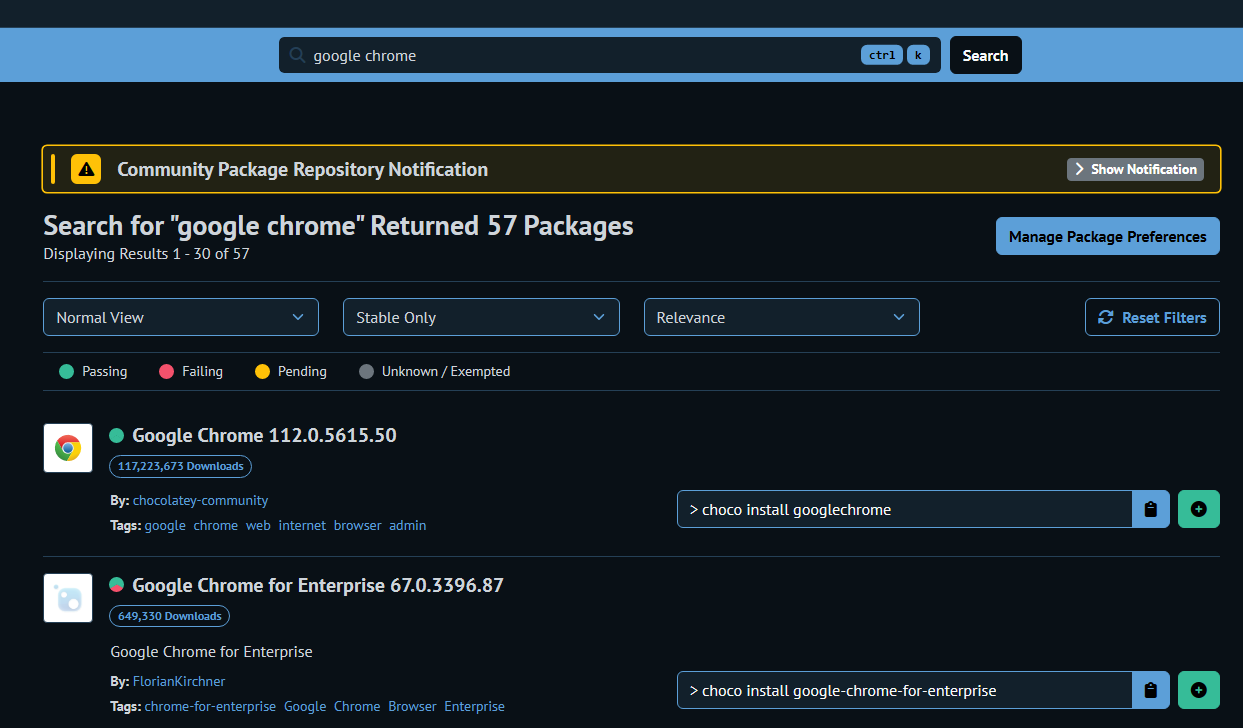Image resolution: width=1243 pixels, height=728 pixels.
Task: Click the Reset Filters button
Action: point(1152,317)
